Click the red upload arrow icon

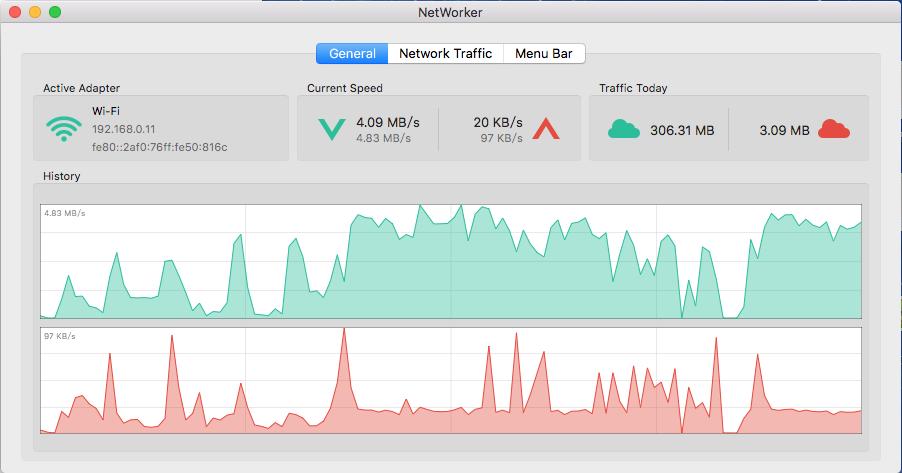pos(545,129)
